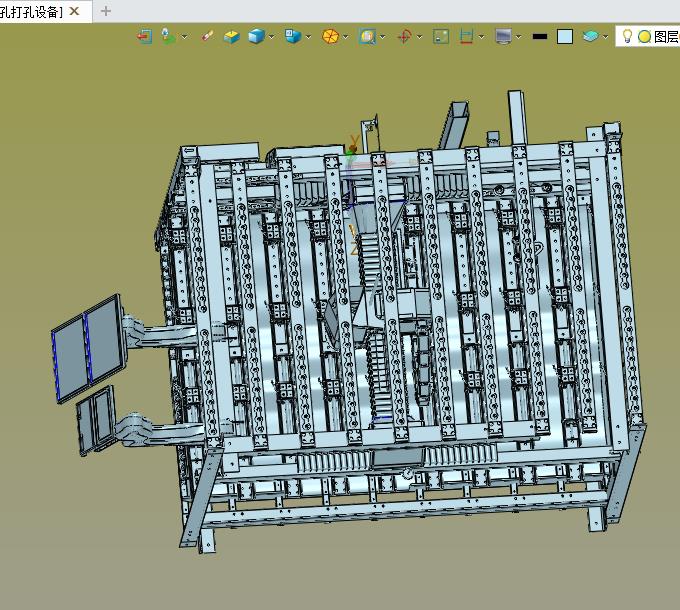
Task: Expand the view-orientation cube dropdown arrow
Action: [308, 37]
